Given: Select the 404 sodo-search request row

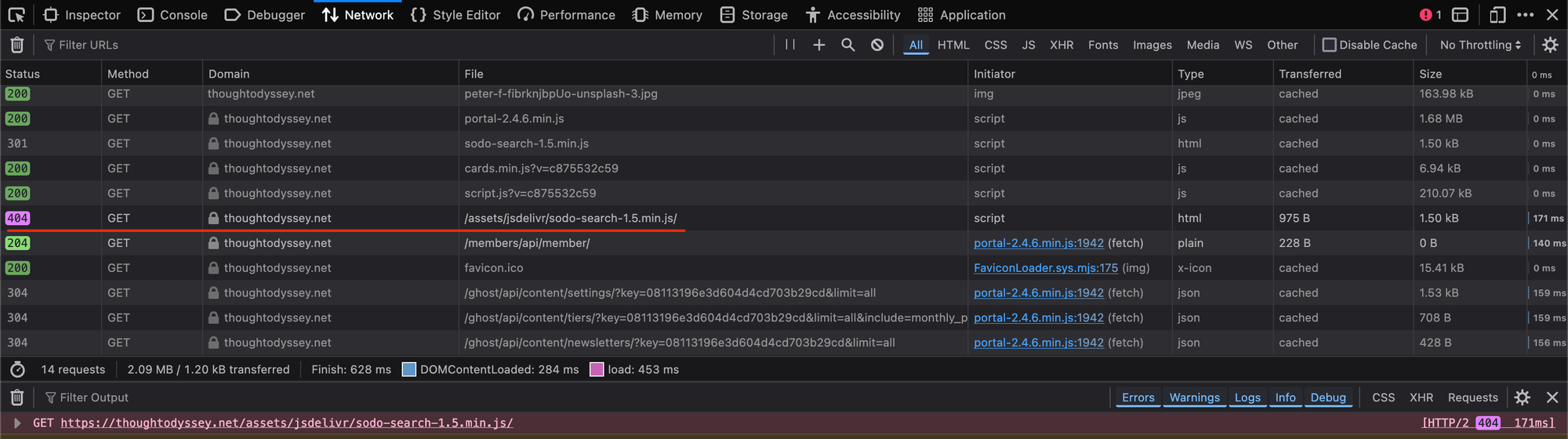Looking at the screenshot, I should coord(570,218).
